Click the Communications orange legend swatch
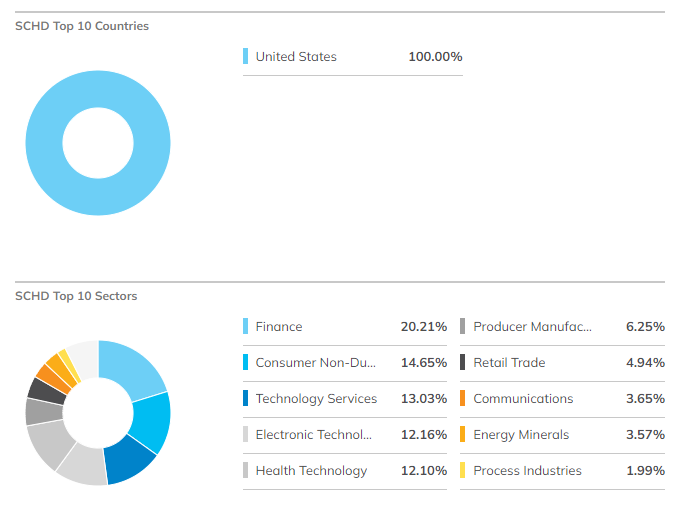 click(462, 398)
